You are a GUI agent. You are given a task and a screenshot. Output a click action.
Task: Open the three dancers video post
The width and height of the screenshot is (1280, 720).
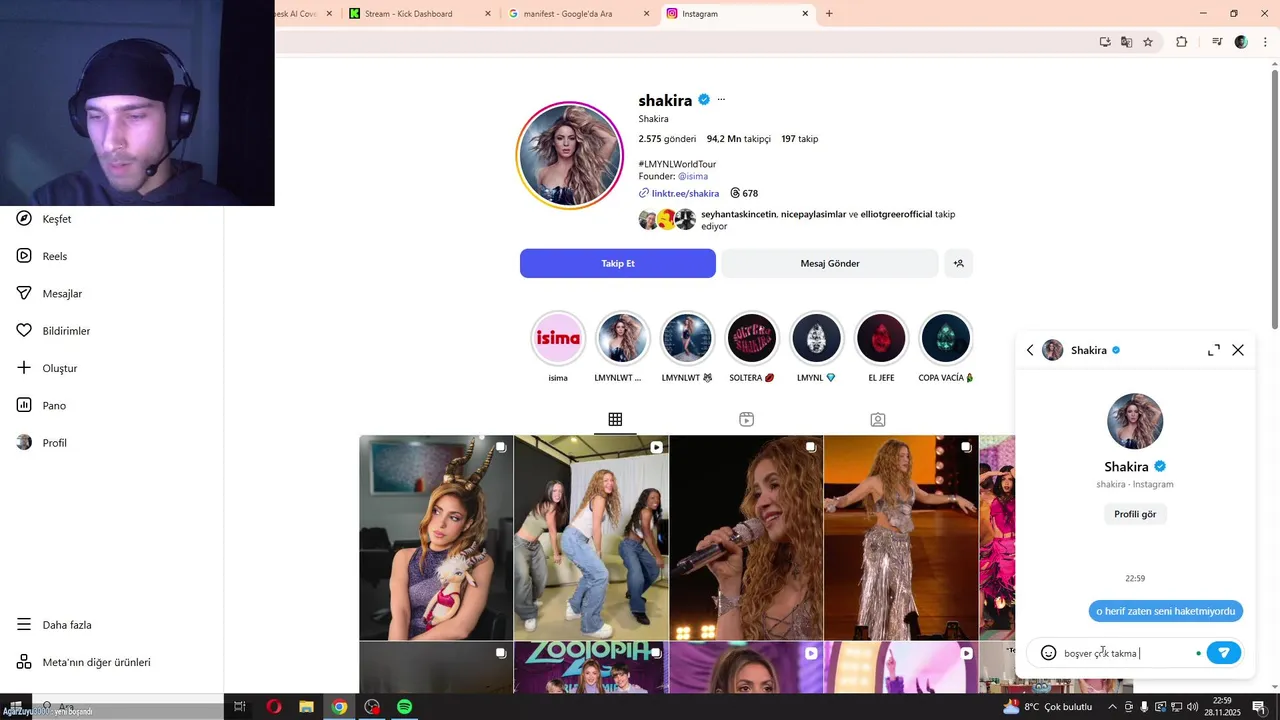click(591, 538)
